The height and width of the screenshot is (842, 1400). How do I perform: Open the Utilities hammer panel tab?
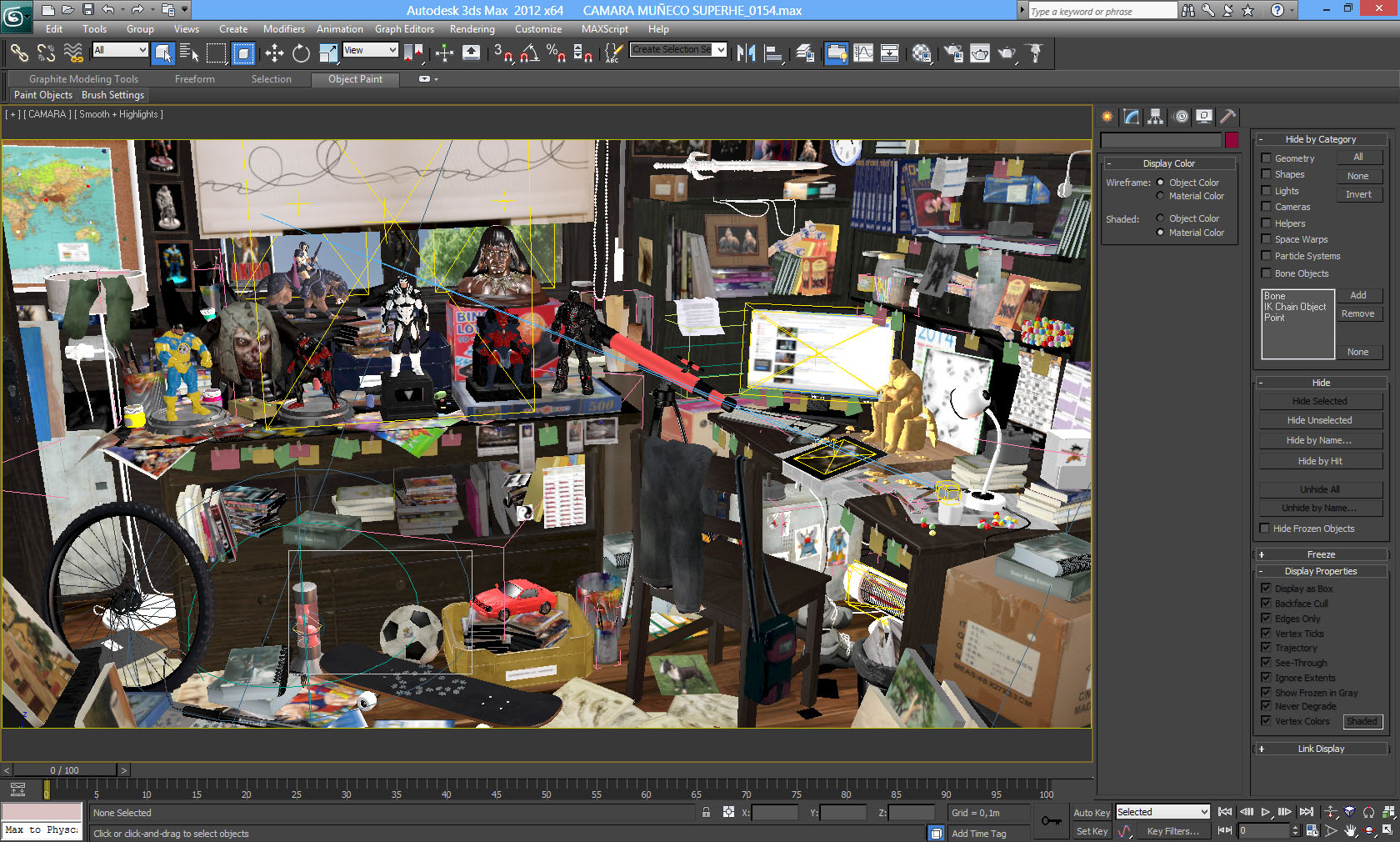[1227, 117]
